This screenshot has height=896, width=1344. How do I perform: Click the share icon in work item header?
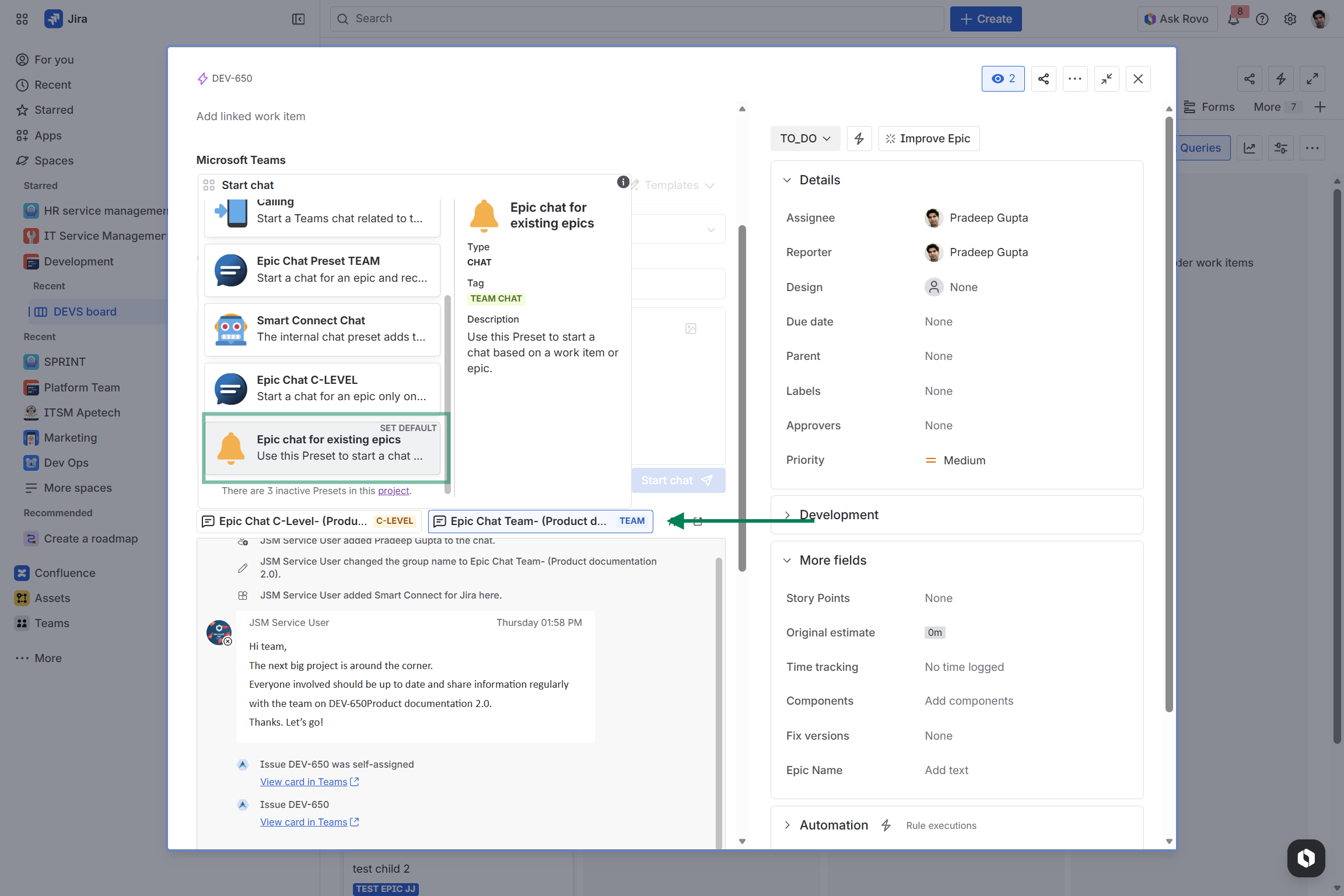click(x=1044, y=79)
